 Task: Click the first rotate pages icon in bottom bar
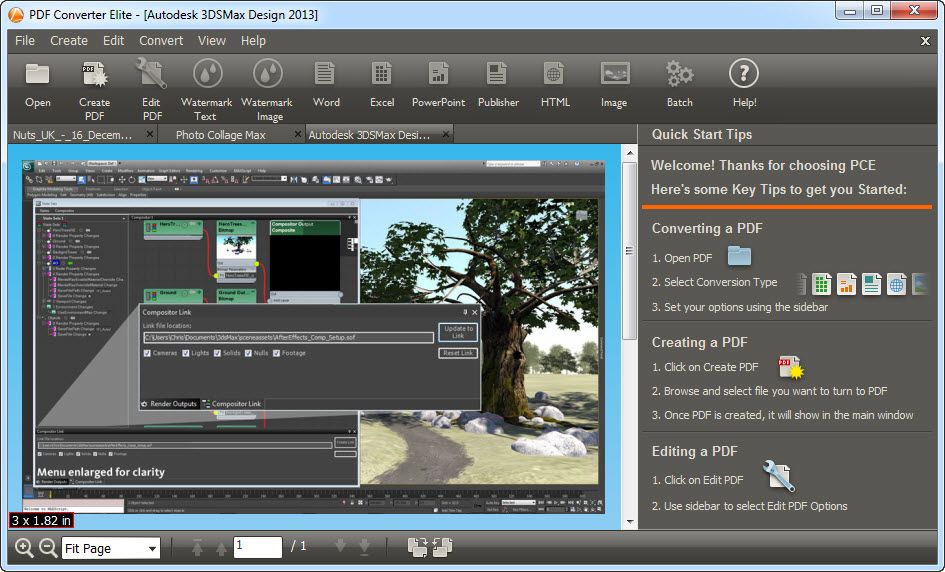point(417,547)
